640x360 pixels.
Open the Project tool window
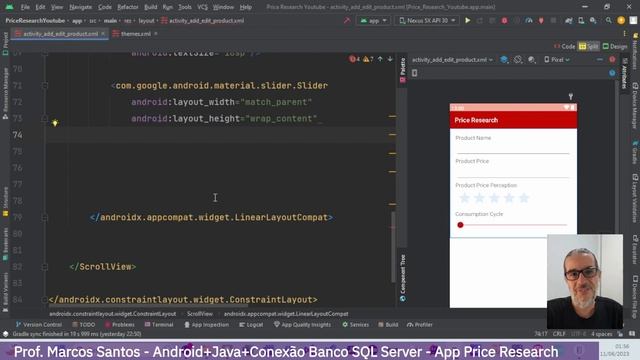[x=5, y=44]
